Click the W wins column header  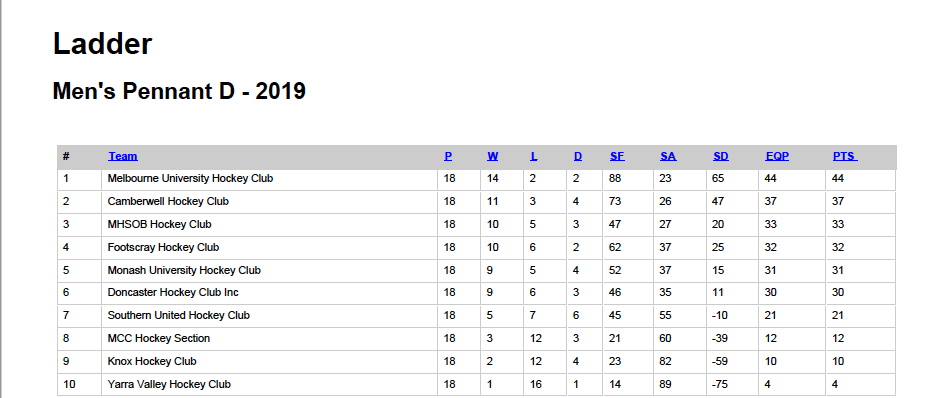[493, 156]
